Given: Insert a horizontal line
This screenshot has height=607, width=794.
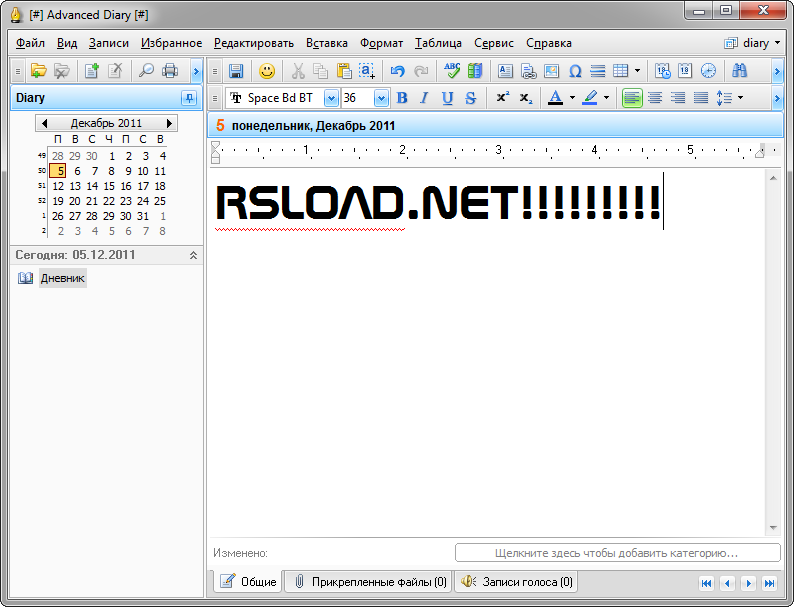Looking at the screenshot, I should coord(598,71).
